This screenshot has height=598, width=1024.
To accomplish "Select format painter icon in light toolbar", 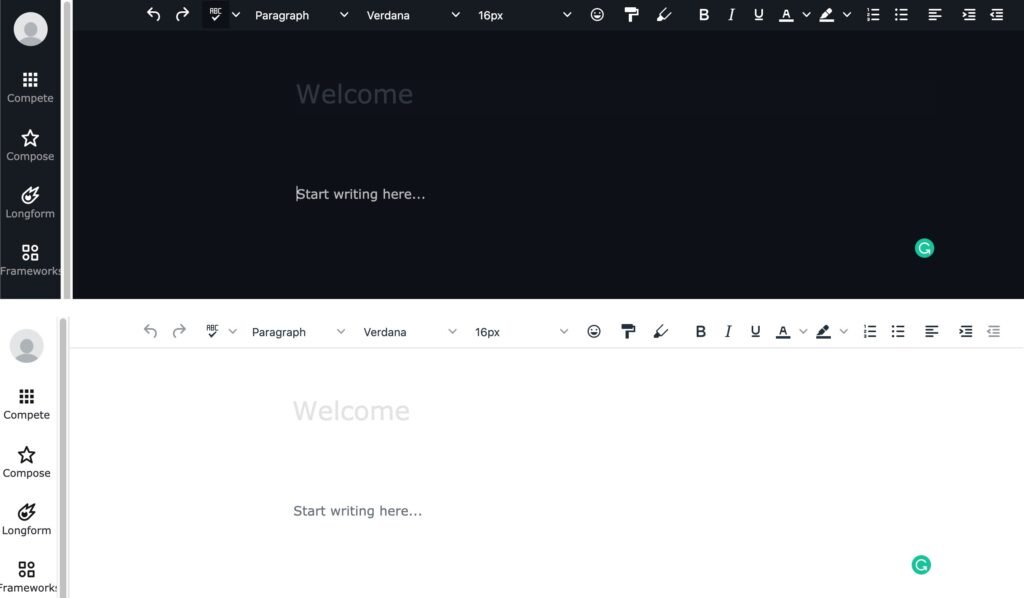I will tap(628, 331).
